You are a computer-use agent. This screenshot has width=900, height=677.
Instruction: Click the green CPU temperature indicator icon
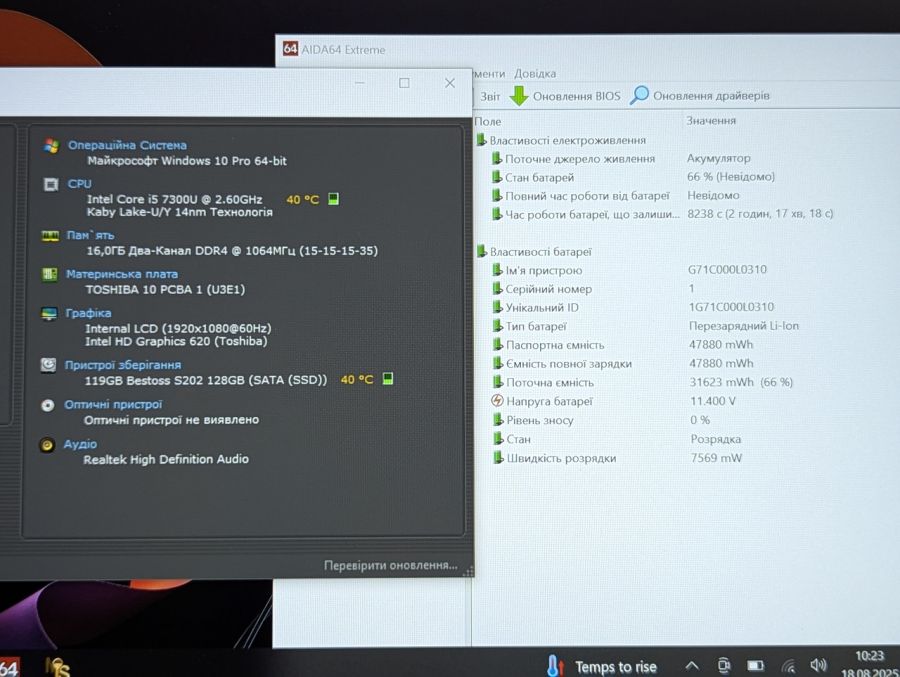tap(333, 199)
